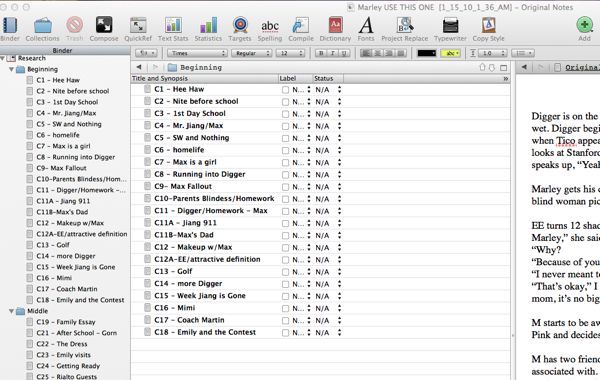Toggle label checkbox for C16 - Mimi
The height and width of the screenshot is (380, 600).
pos(285,308)
